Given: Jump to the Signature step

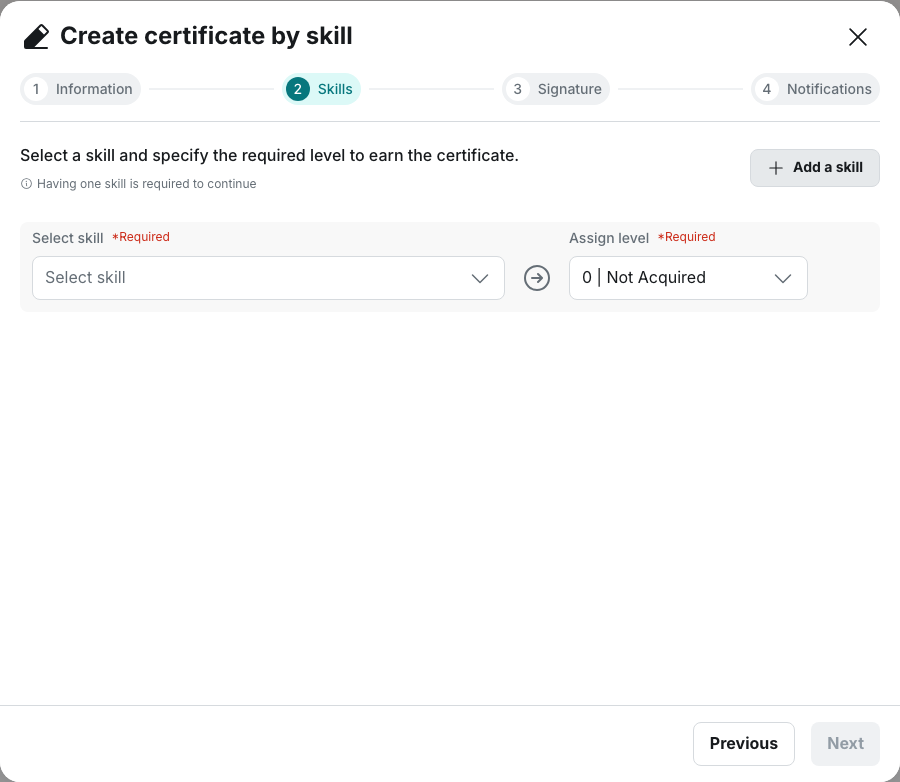Looking at the screenshot, I should tap(556, 89).
